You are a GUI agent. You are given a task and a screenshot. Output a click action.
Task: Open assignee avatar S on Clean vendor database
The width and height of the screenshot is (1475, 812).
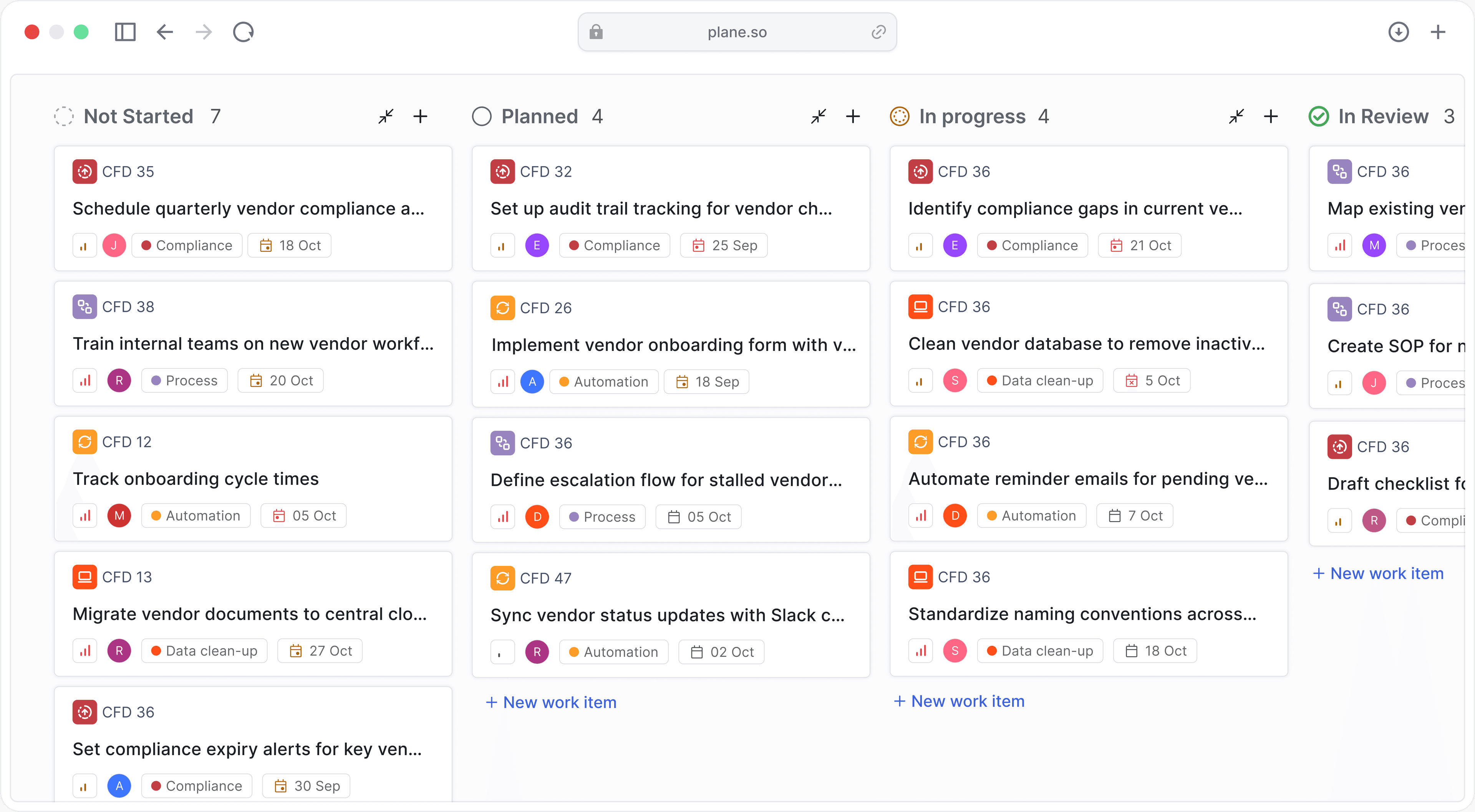pos(955,380)
